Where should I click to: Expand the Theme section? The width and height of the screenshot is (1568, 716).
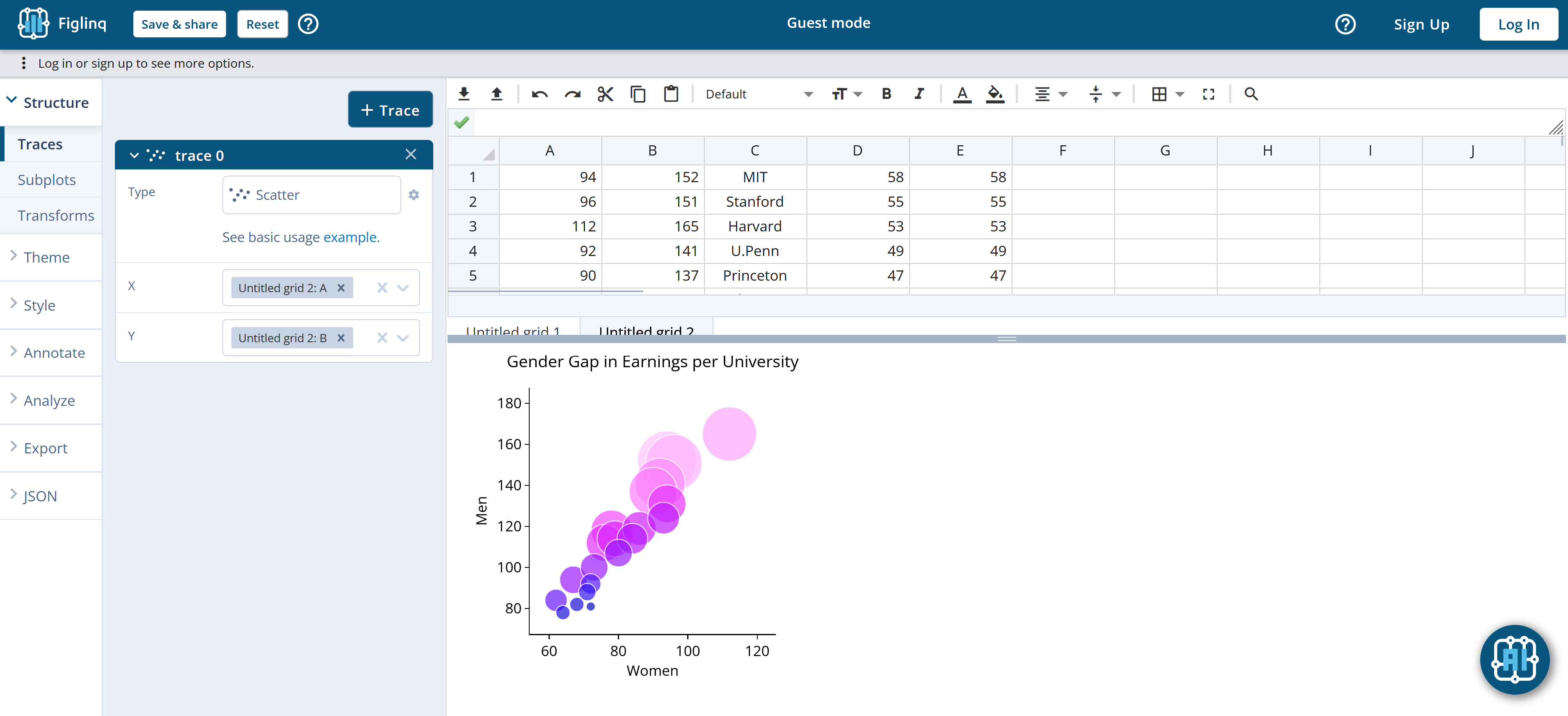[50, 257]
